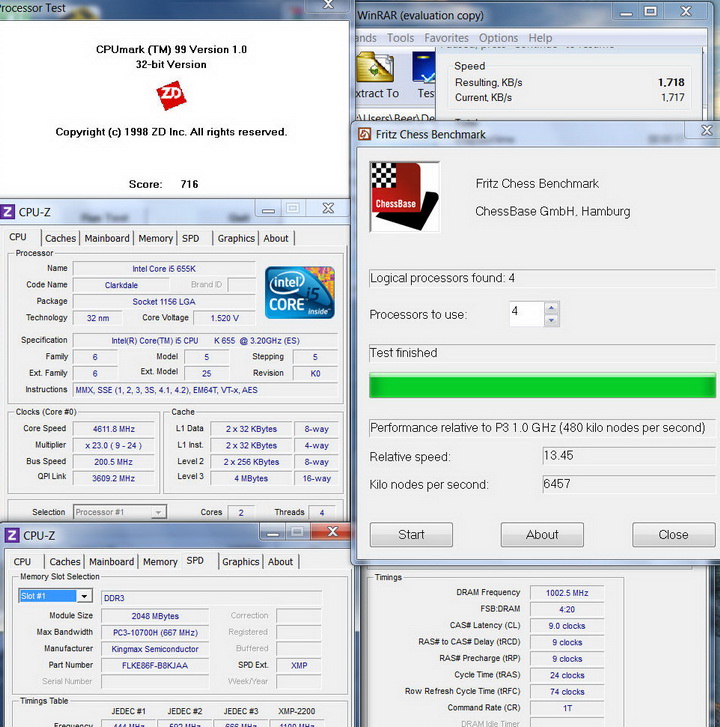Expand the Slot #1 memory slot dropdown
The height and width of the screenshot is (727, 720).
click(85, 596)
